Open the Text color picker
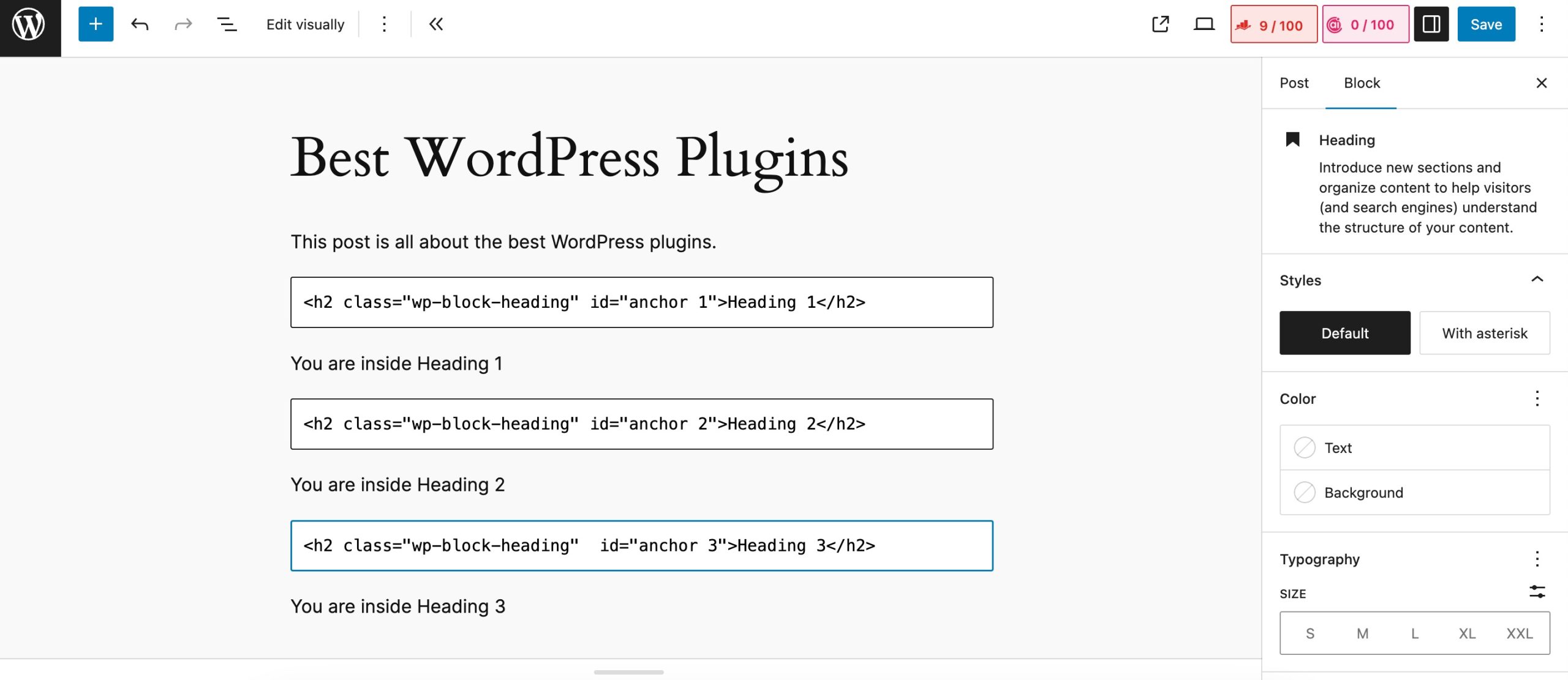Viewport: 1568px width, 680px height. (x=1415, y=447)
